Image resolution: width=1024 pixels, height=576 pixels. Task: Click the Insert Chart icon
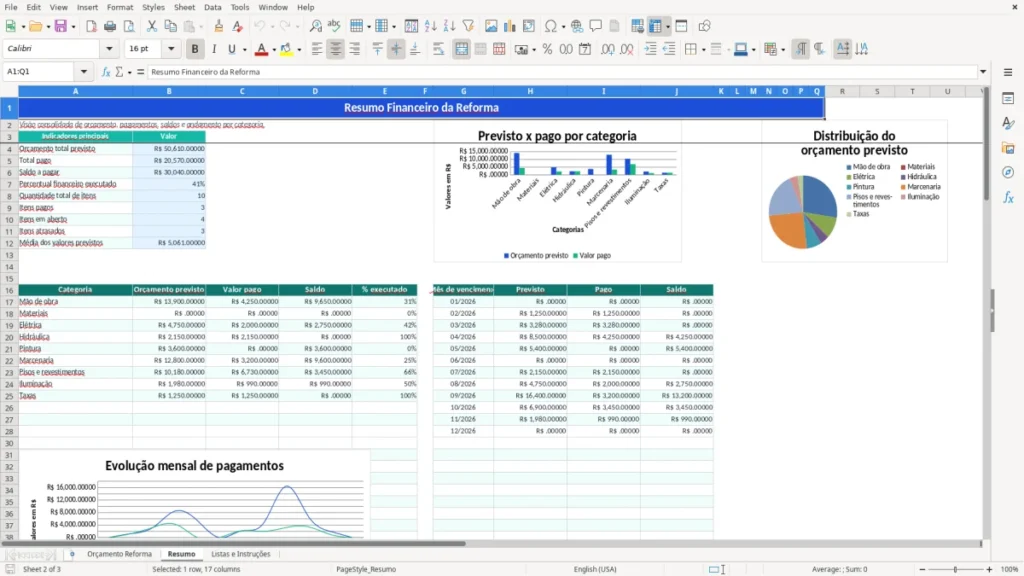click(x=510, y=26)
